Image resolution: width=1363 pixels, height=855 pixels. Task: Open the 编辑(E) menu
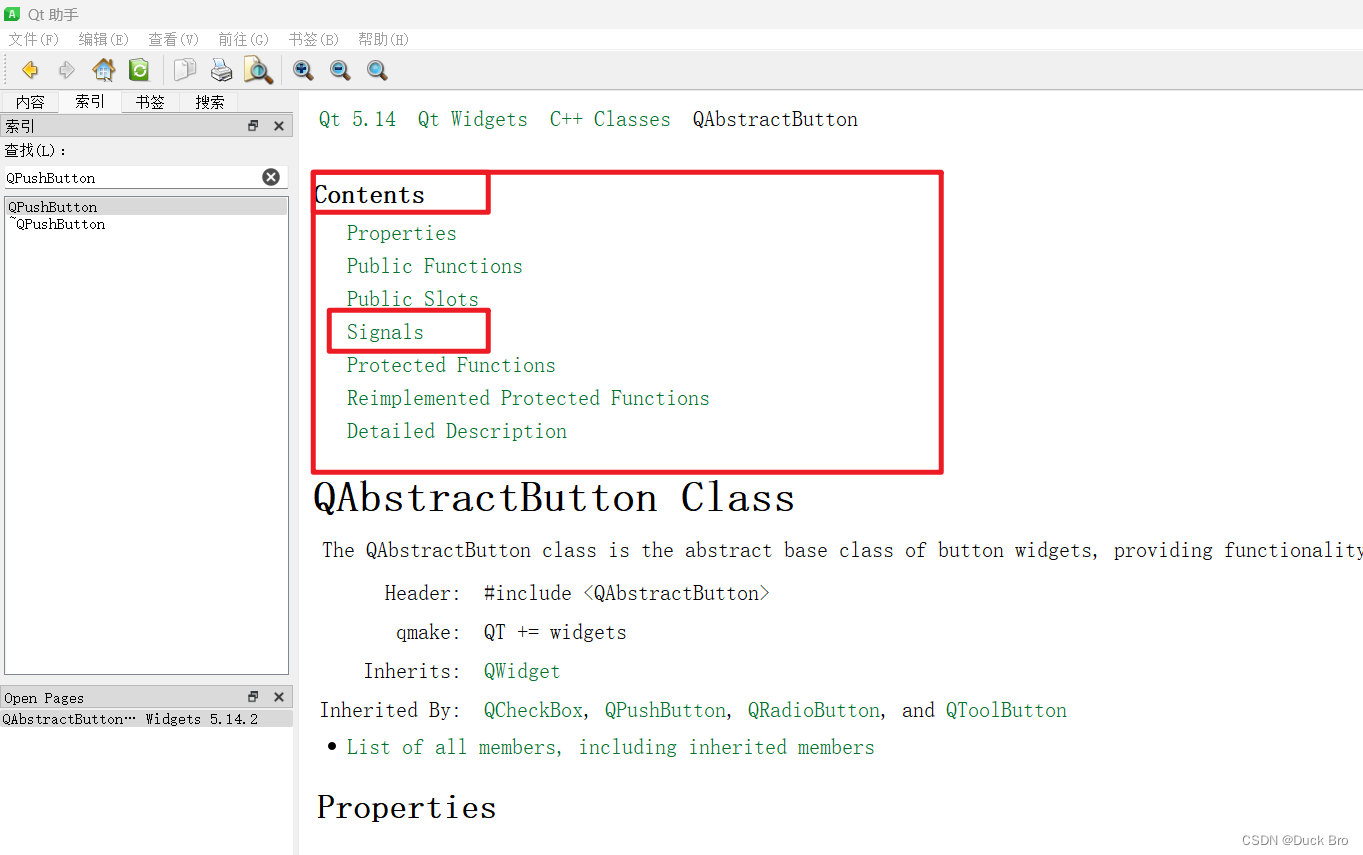pos(104,39)
